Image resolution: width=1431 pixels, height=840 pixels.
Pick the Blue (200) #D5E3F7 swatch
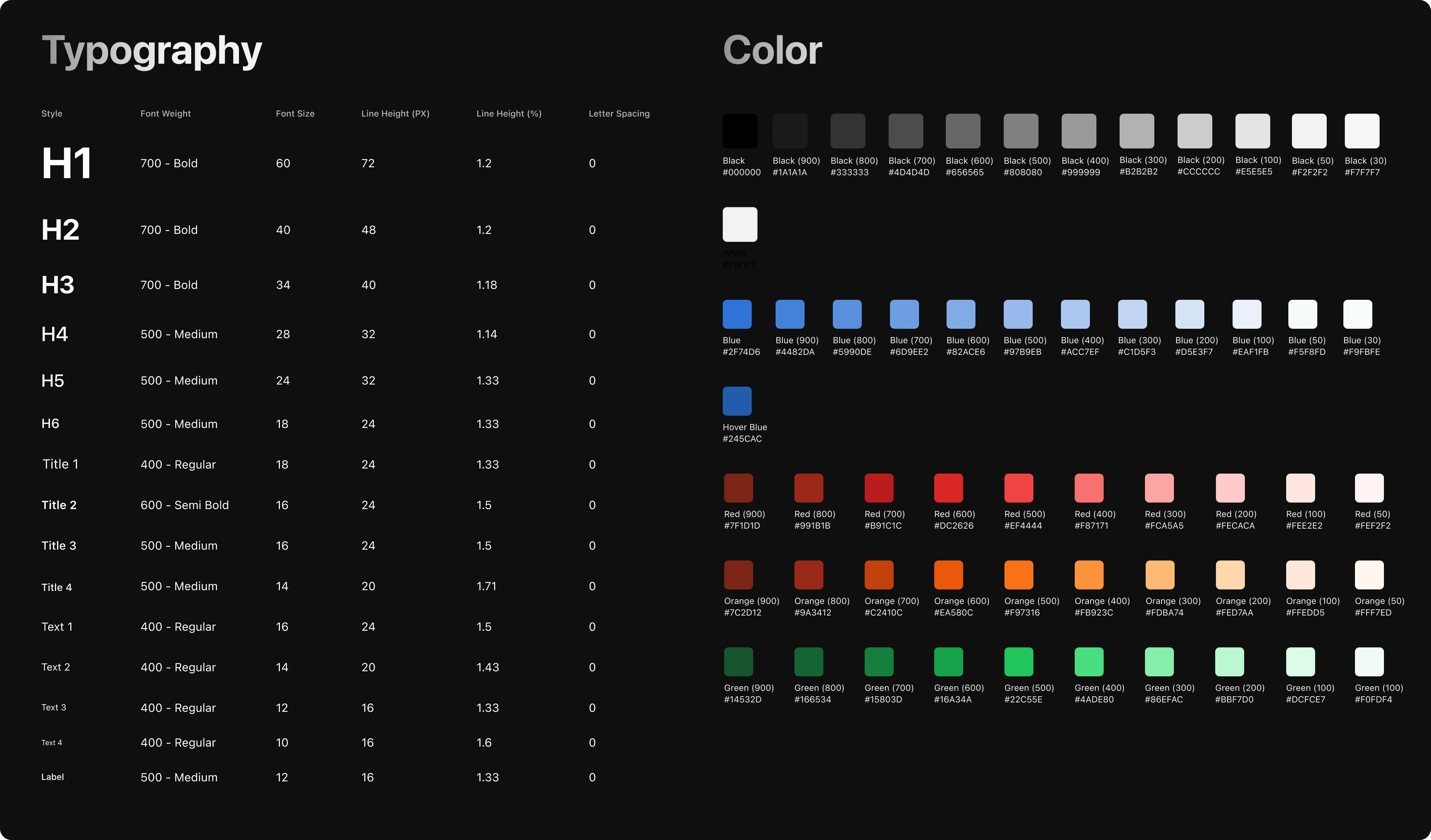pos(1189,314)
